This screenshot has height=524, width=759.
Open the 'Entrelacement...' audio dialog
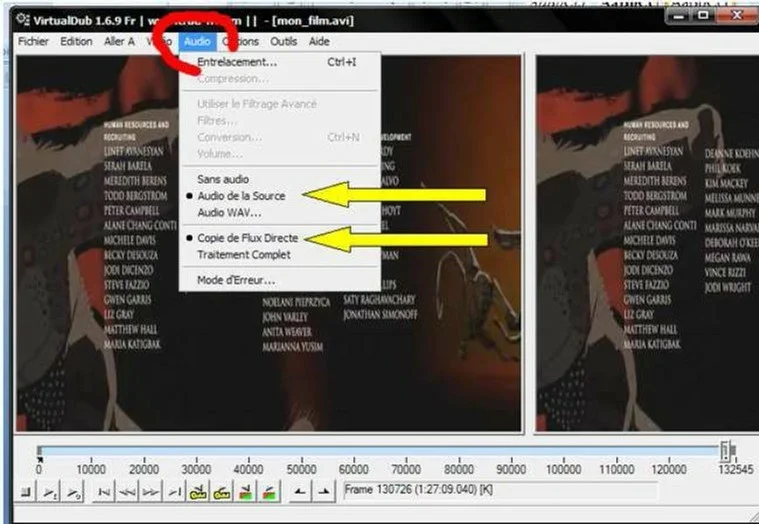tap(237, 61)
